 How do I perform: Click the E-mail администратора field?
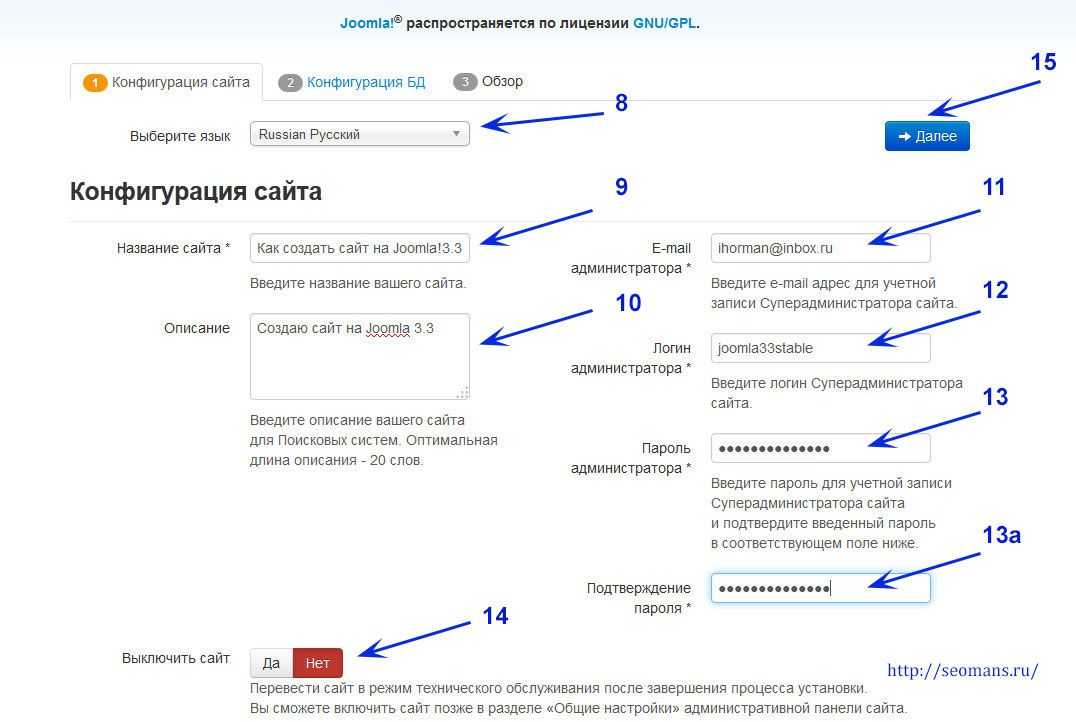820,248
